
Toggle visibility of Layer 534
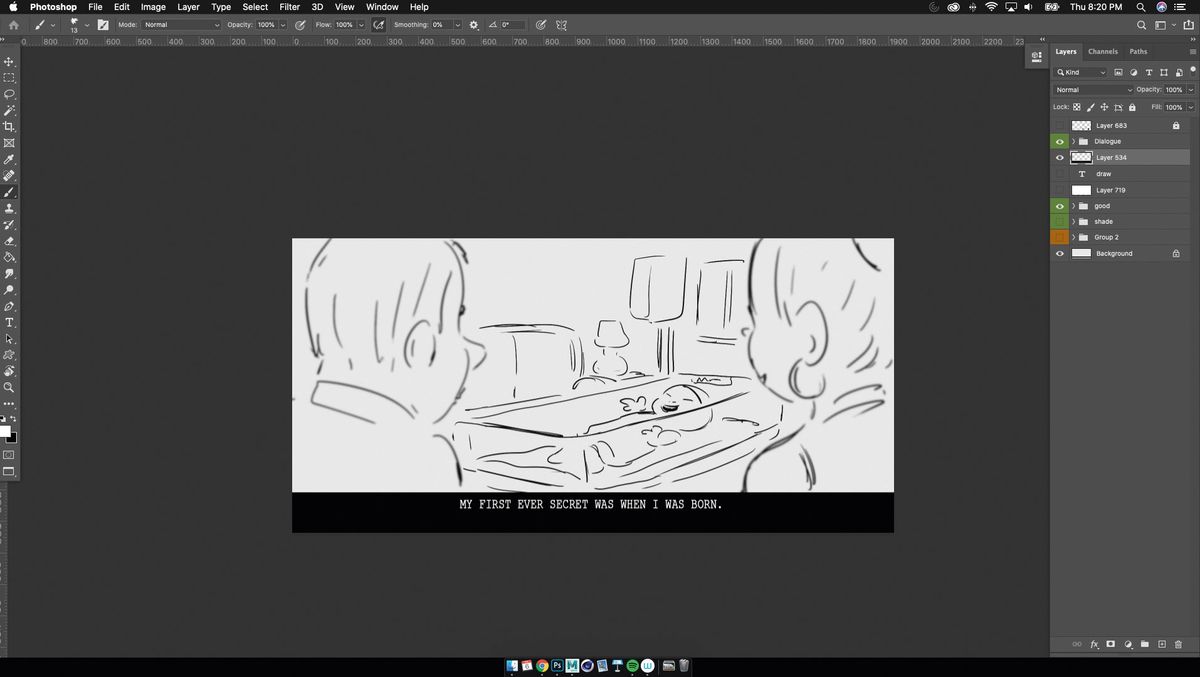[1060, 157]
